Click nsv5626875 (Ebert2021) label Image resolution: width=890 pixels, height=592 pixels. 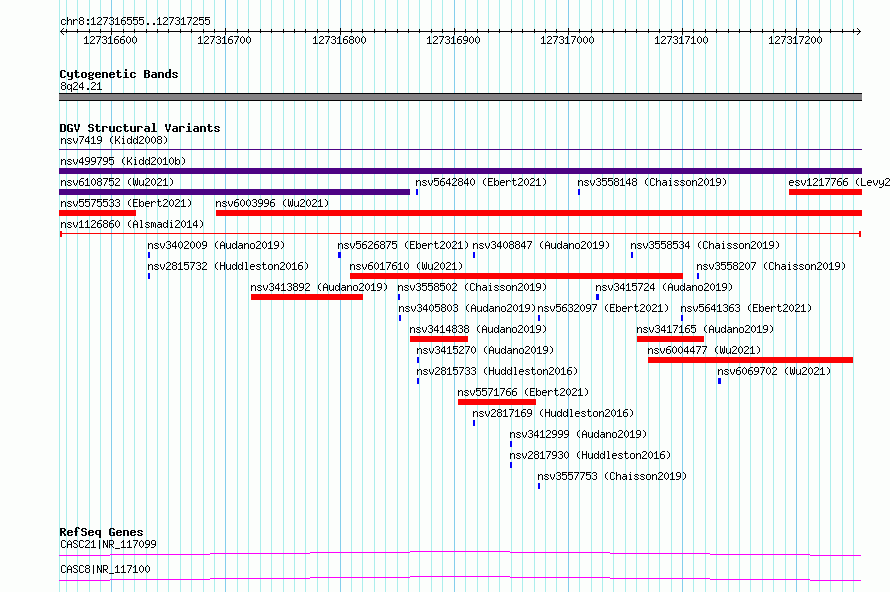pyautogui.click(x=403, y=245)
